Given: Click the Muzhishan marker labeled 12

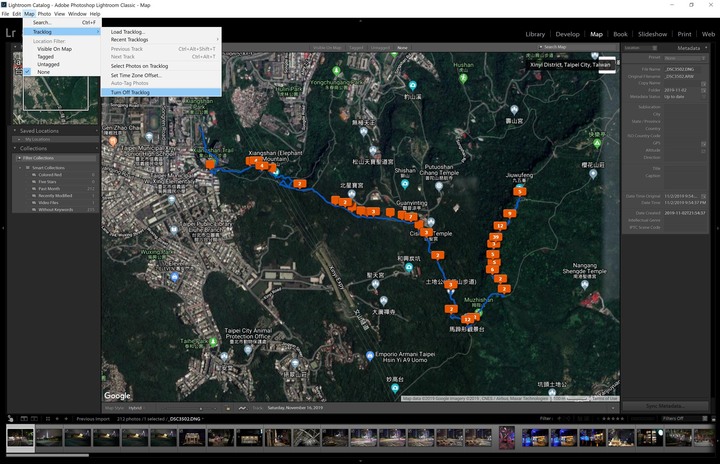Looking at the screenshot, I should pos(467,319).
